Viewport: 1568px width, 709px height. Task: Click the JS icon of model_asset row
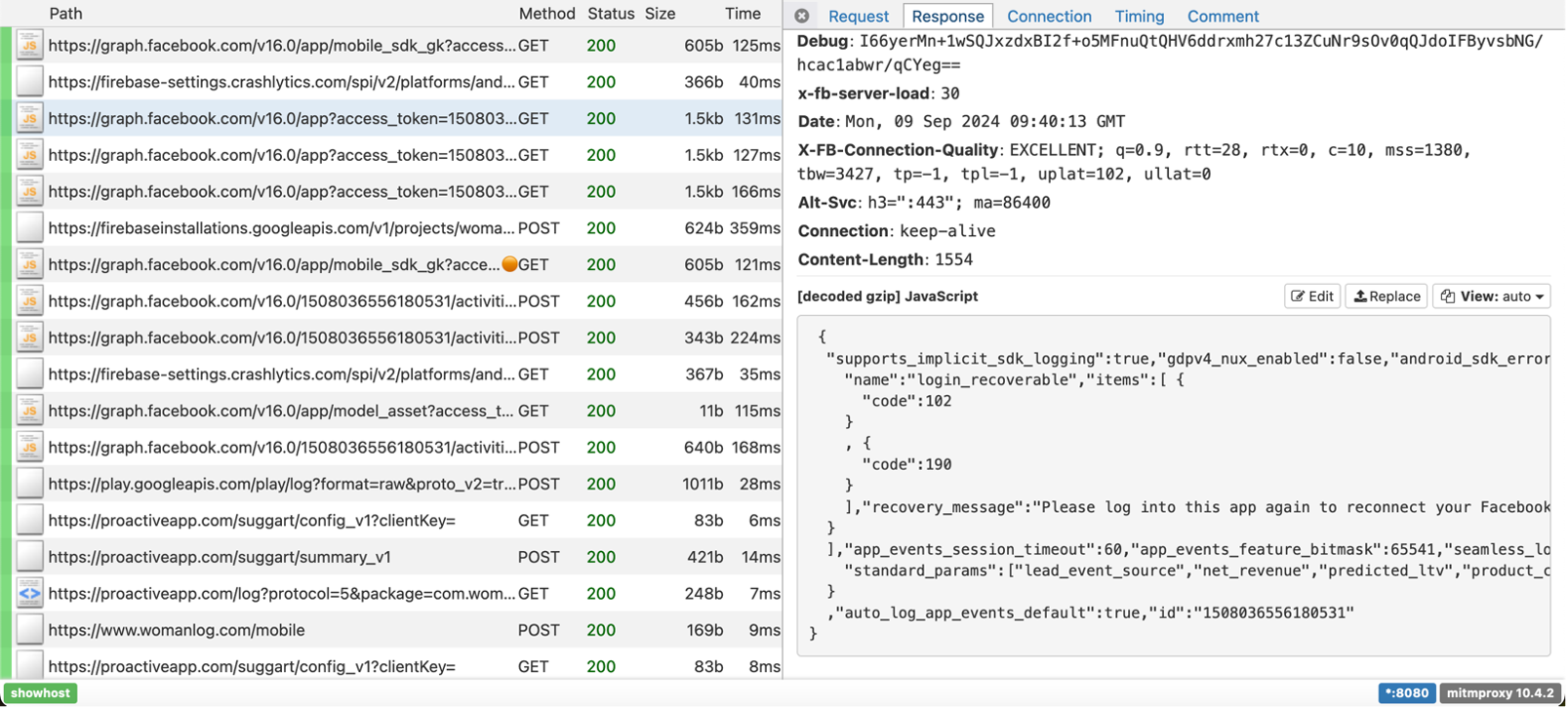[29, 411]
